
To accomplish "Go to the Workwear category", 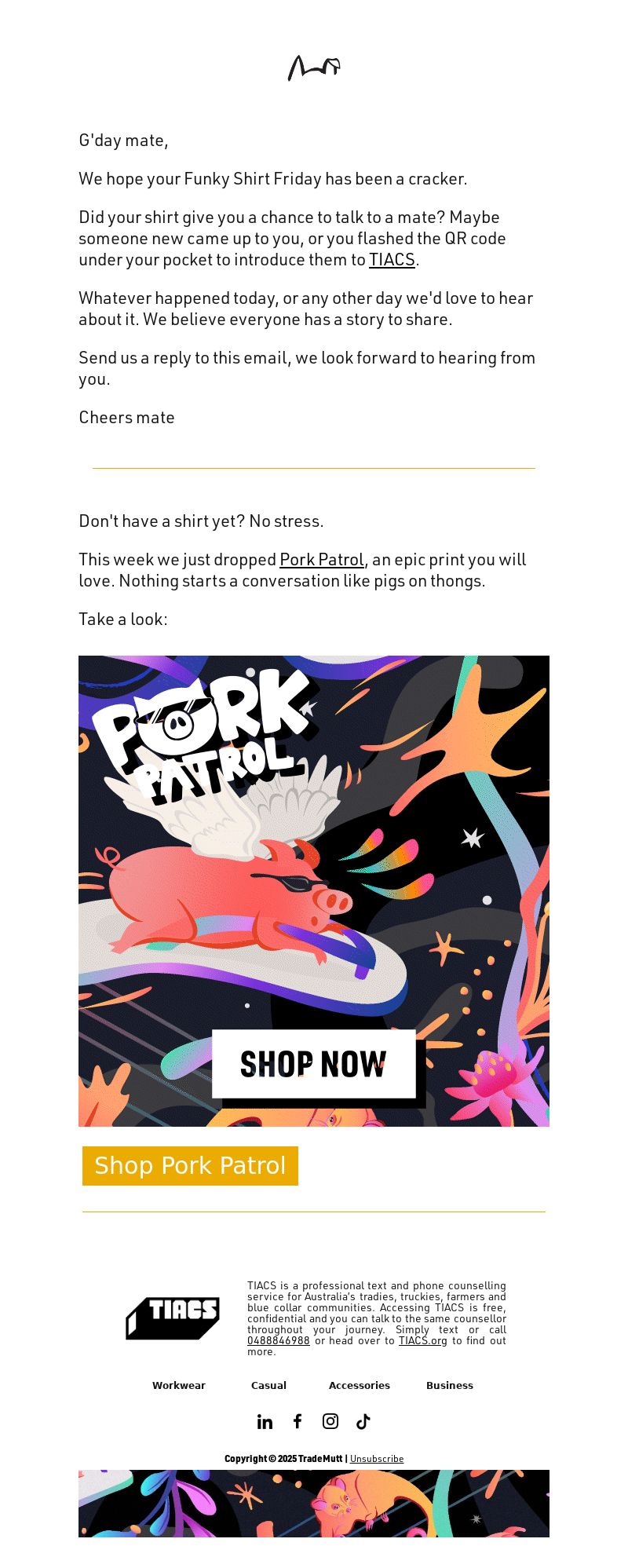I will (179, 1385).
